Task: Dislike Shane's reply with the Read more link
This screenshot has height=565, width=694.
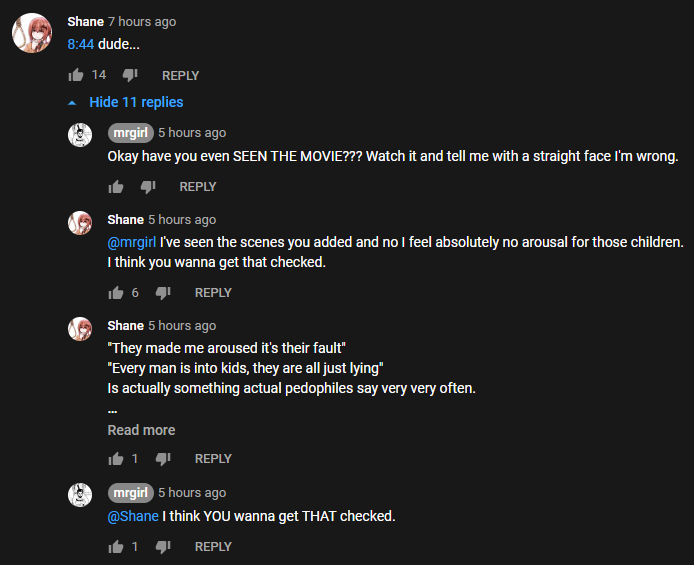Action: click(163, 459)
